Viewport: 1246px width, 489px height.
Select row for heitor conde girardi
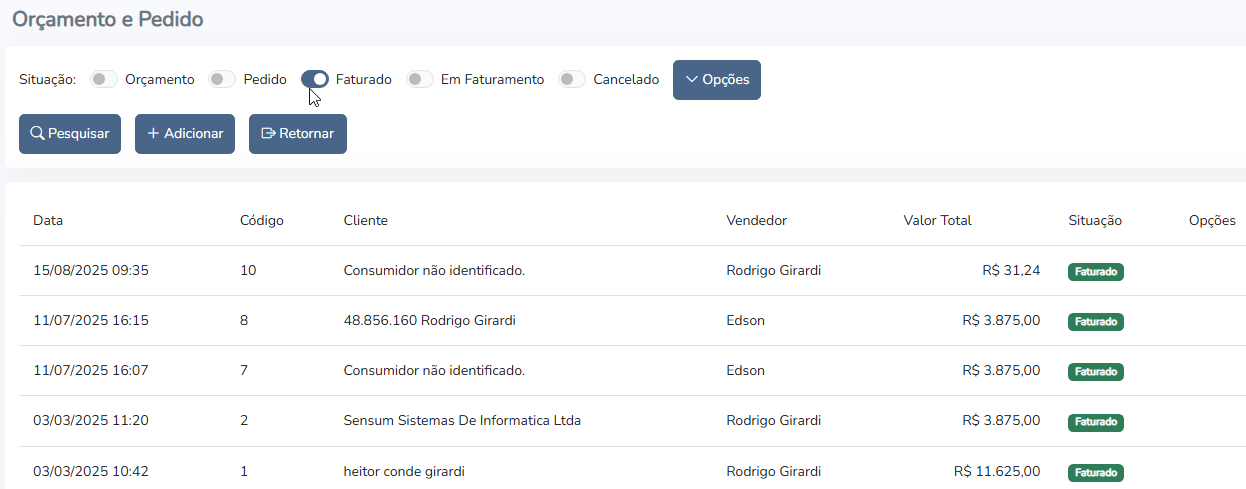403,472
